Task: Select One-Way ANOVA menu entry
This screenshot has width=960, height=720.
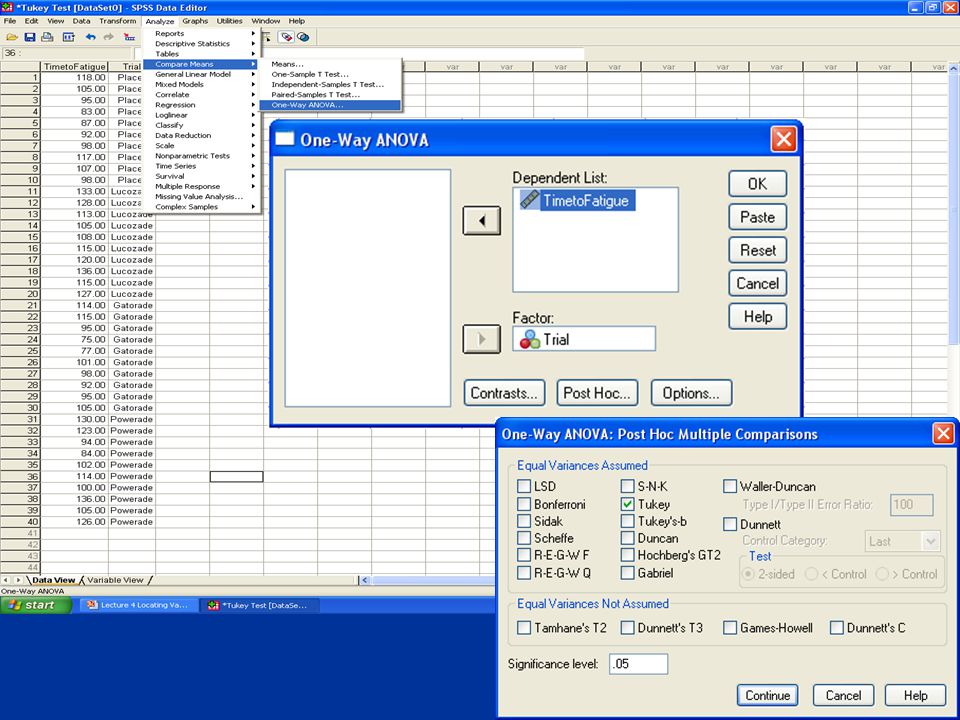Action: [330, 105]
